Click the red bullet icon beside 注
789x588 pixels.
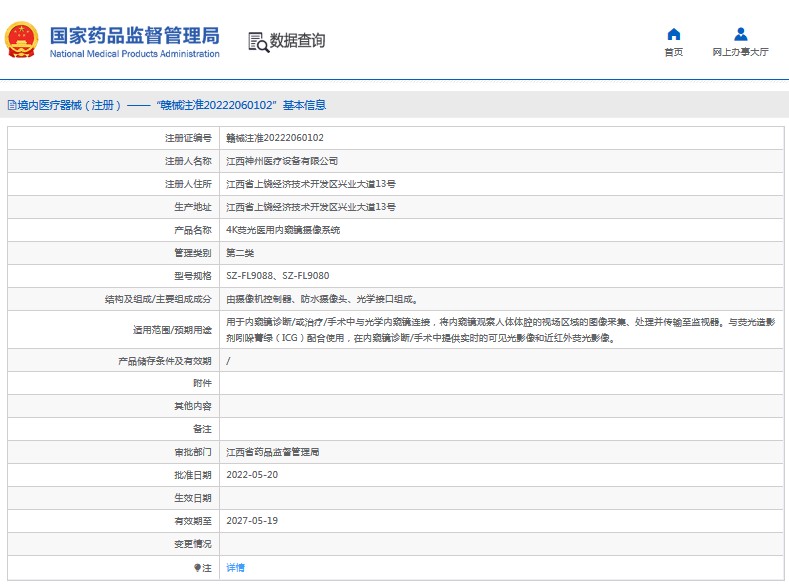(197, 568)
